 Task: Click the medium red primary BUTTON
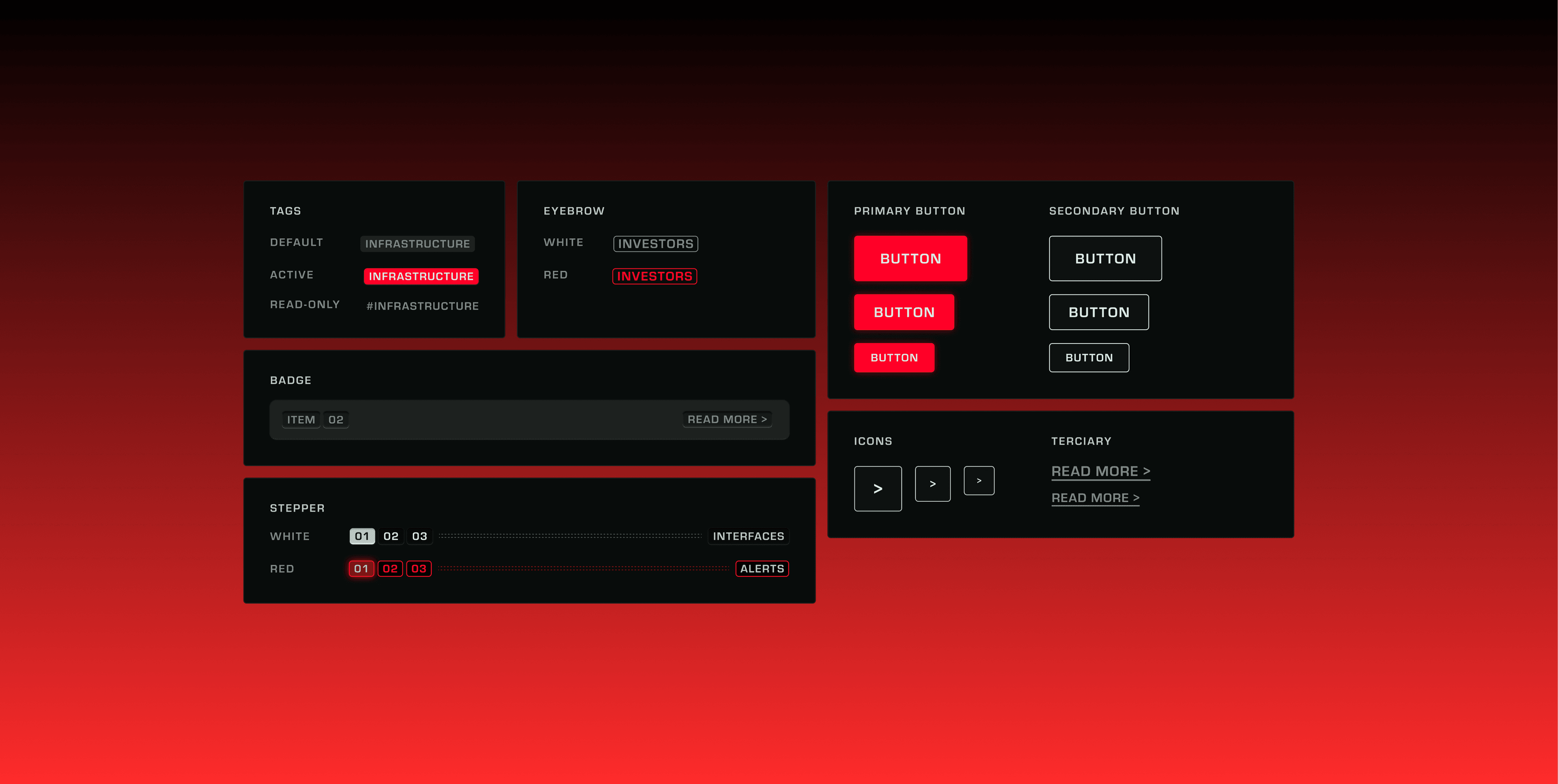click(x=904, y=313)
